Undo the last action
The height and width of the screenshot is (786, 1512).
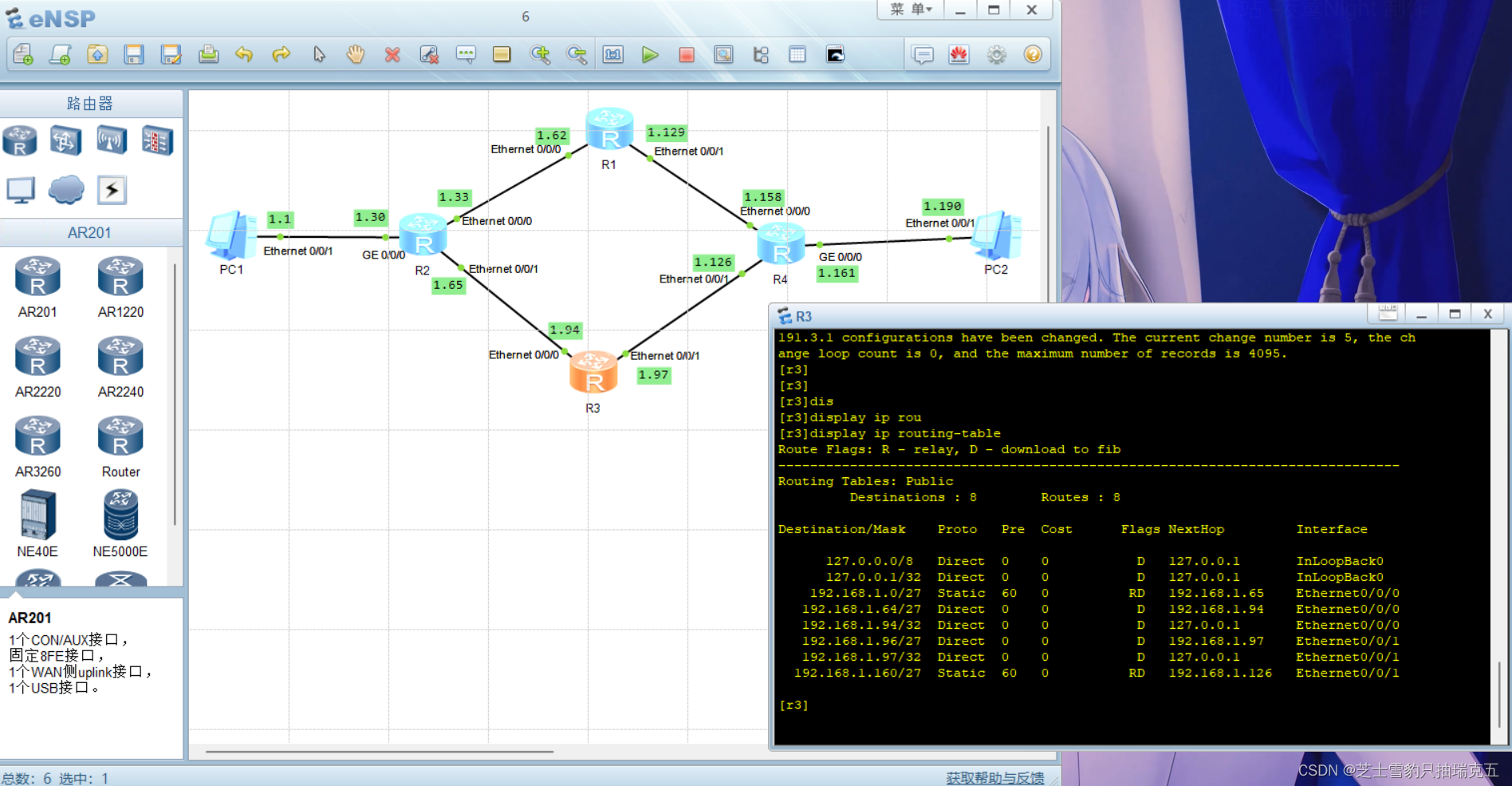click(x=244, y=54)
